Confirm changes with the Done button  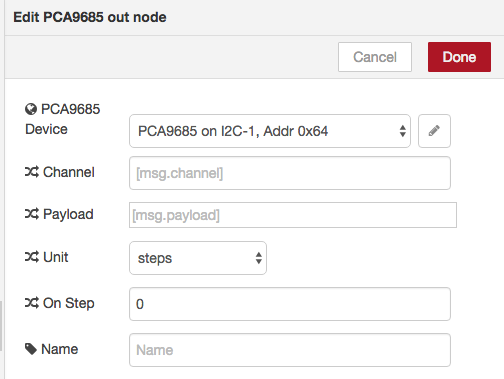[x=459, y=57]
